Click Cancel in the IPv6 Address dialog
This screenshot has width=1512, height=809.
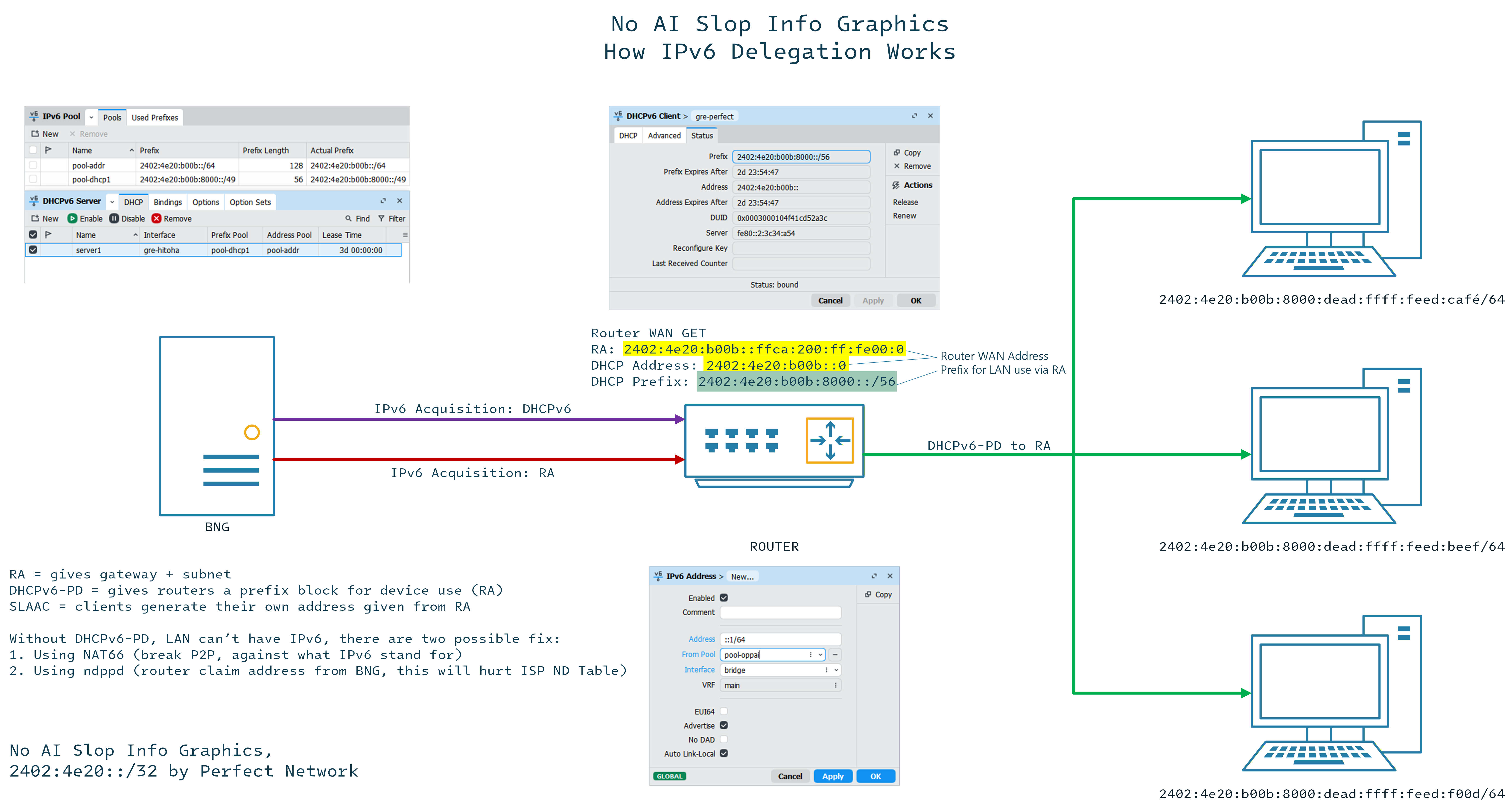click(790, 776)
